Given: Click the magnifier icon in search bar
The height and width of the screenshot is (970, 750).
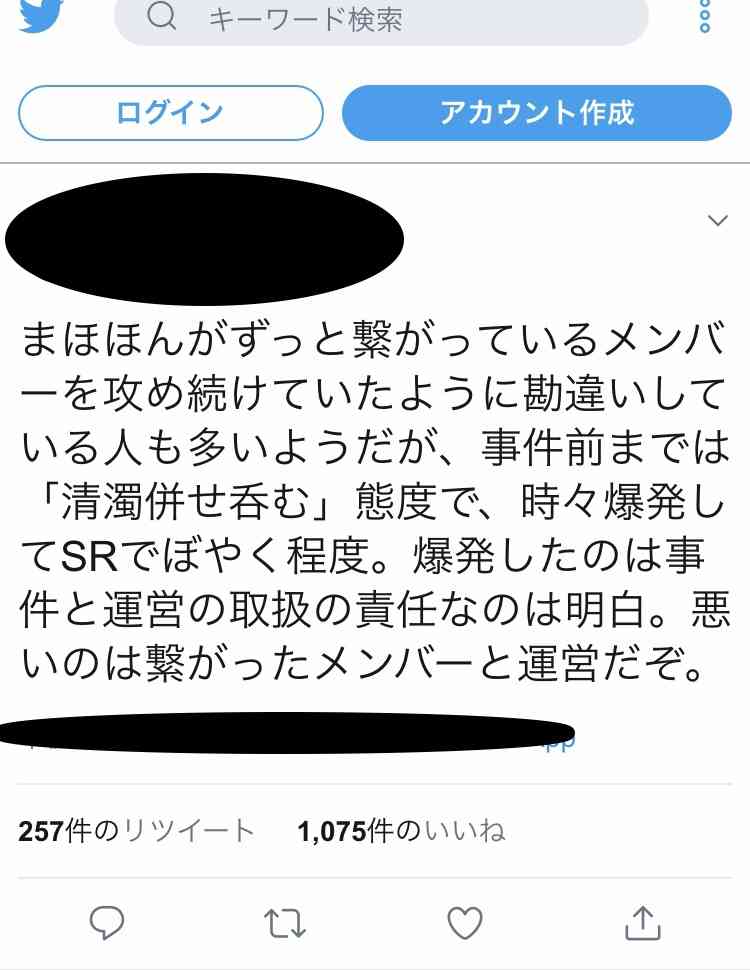Looking at the screenshot, I should 162,17.
